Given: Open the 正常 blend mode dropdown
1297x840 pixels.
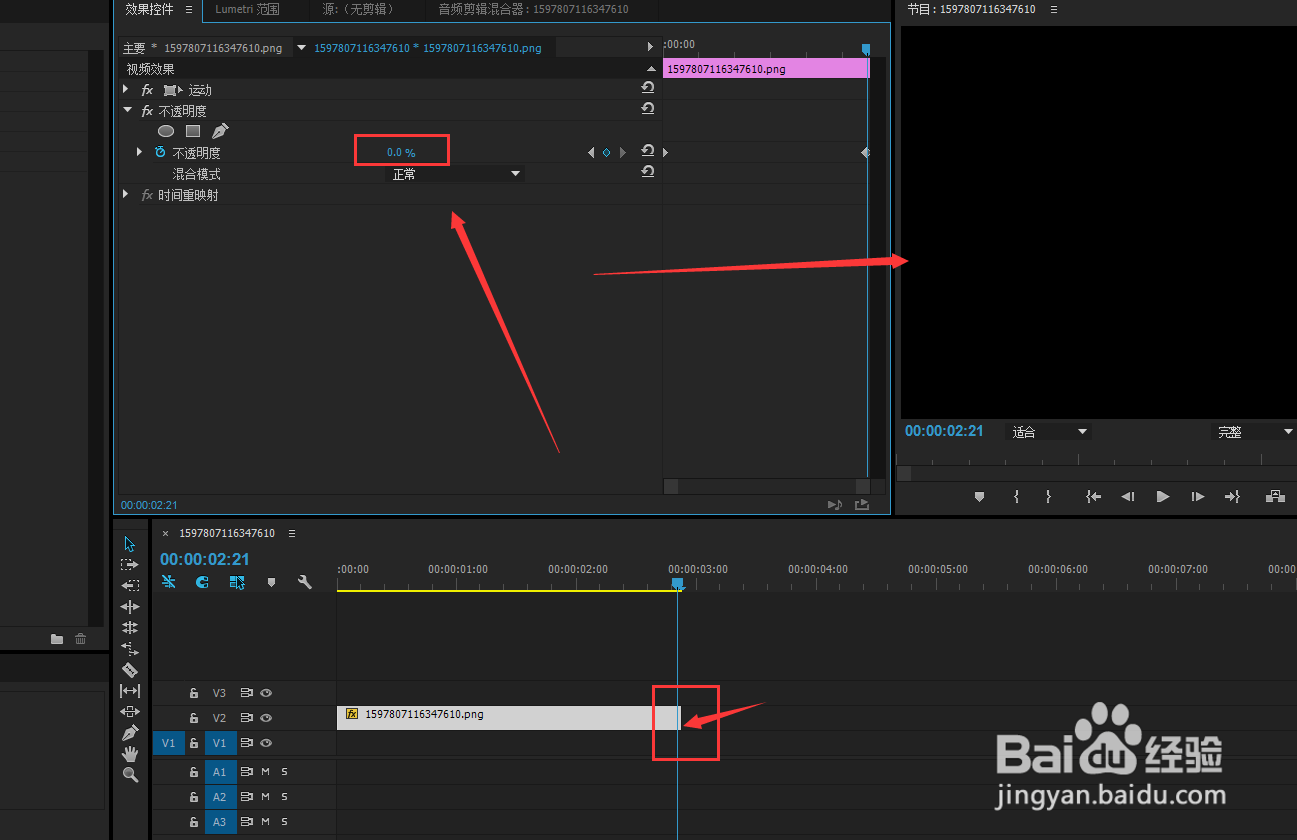Looking at the screenshot, I should click(455, 174).
